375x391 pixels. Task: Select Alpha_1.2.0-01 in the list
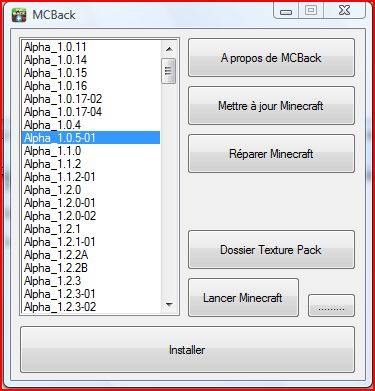pos(91,203)
